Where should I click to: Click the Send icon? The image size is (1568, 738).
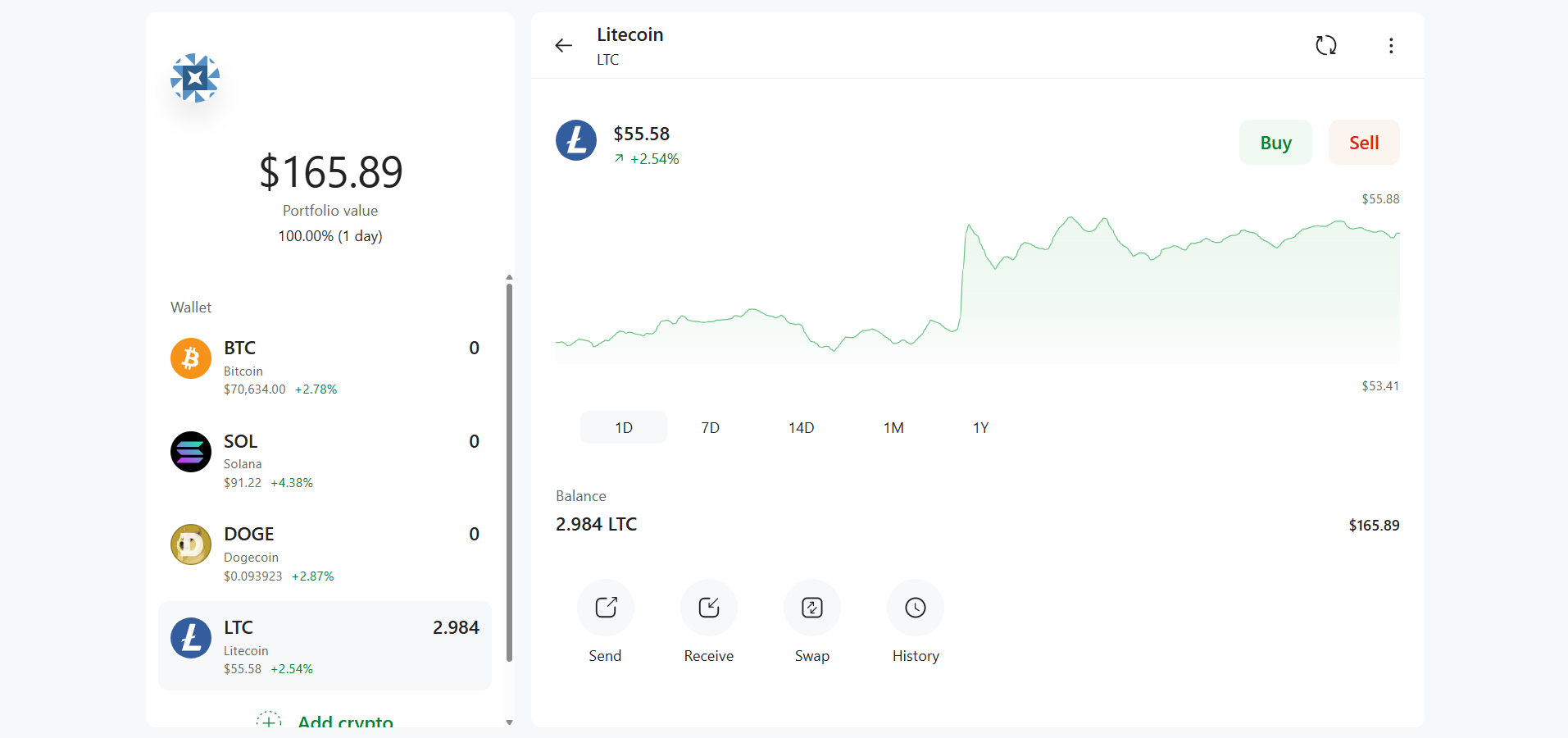605,608
